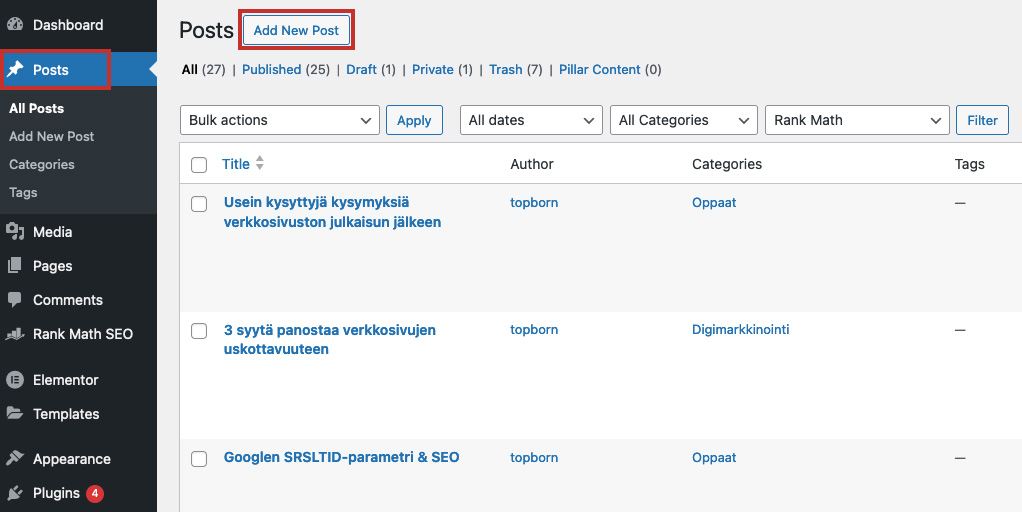Click the Templates folder icon
Viewport: 1022px width, 512px height.
click(15, 414)
